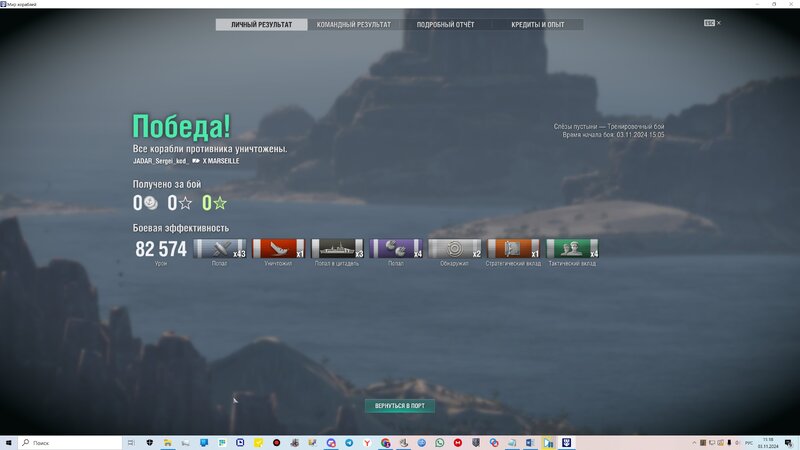This screenshot has width=800, height=450.
Task: Click the credits coin icon
Action: point(151,203)
